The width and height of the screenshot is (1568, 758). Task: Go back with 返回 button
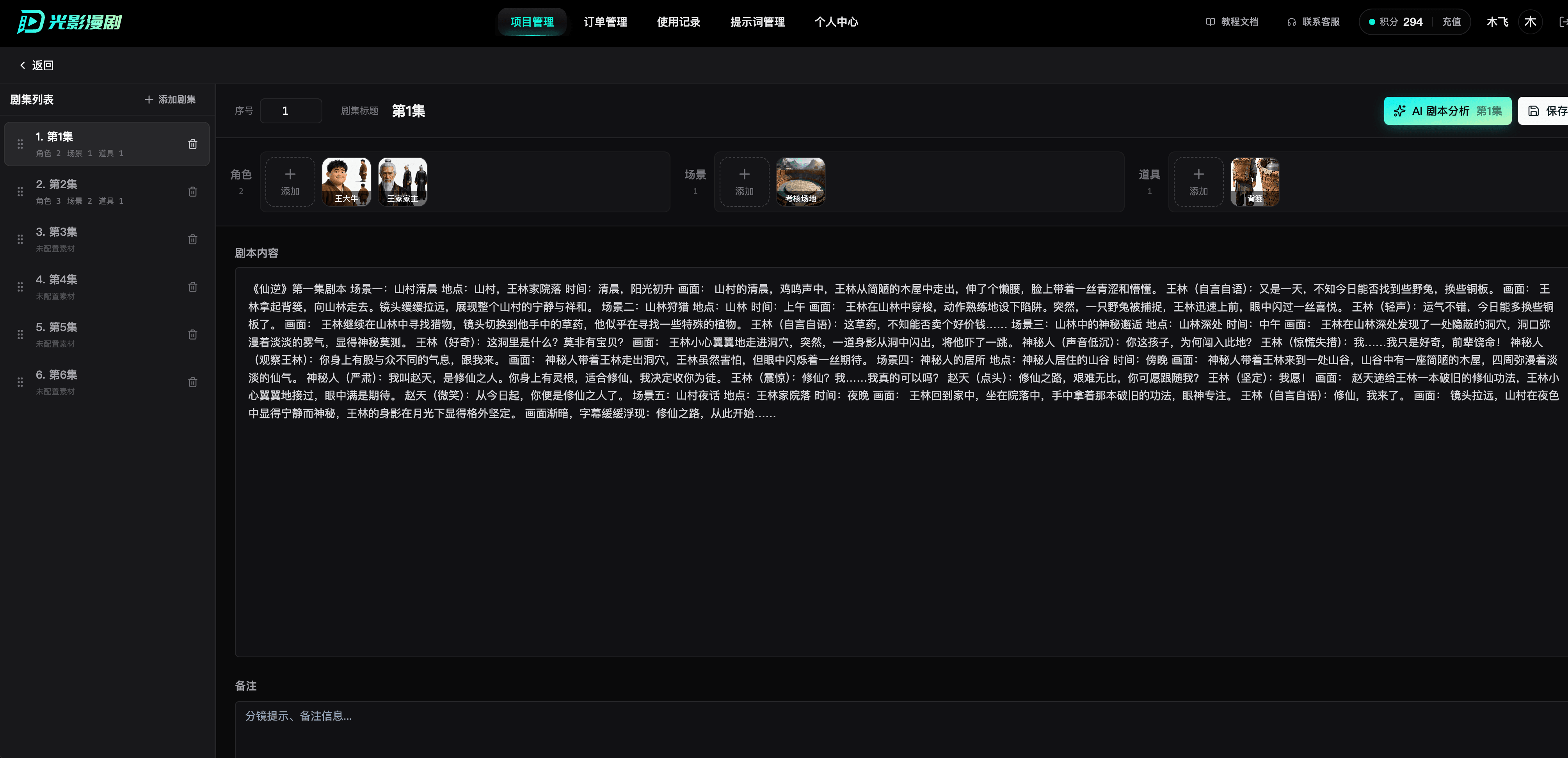[37, 65]
